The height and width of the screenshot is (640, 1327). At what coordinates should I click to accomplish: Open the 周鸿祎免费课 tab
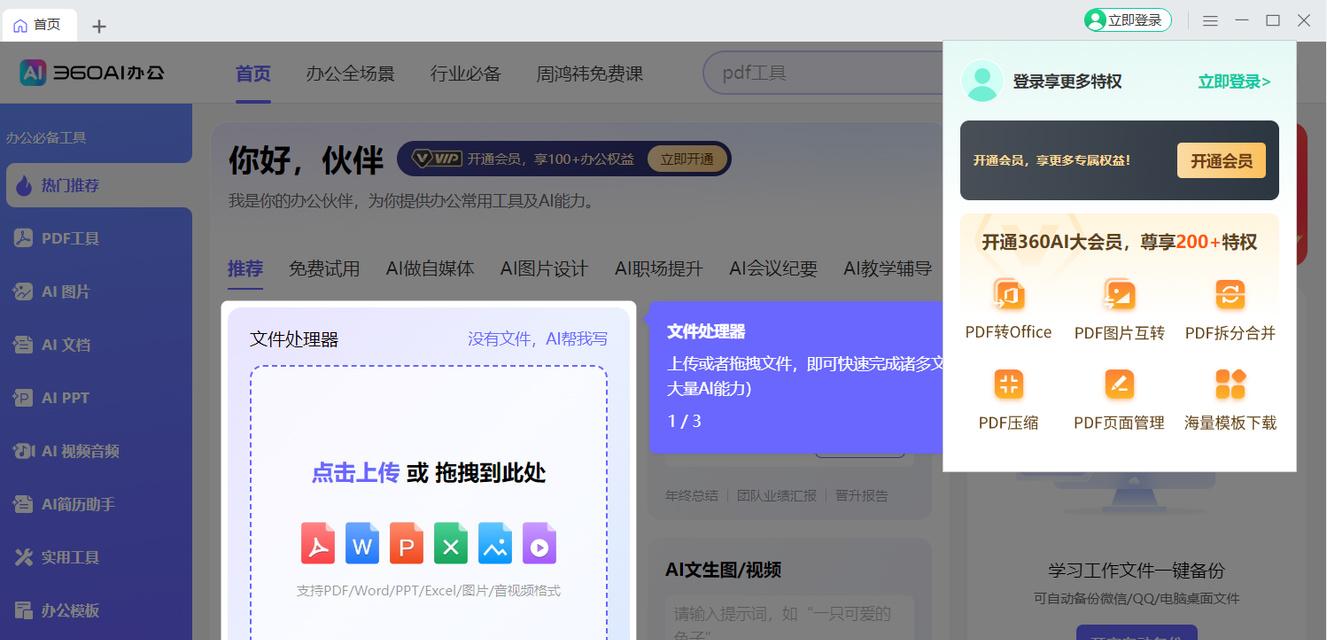click(x=590, y=73)
